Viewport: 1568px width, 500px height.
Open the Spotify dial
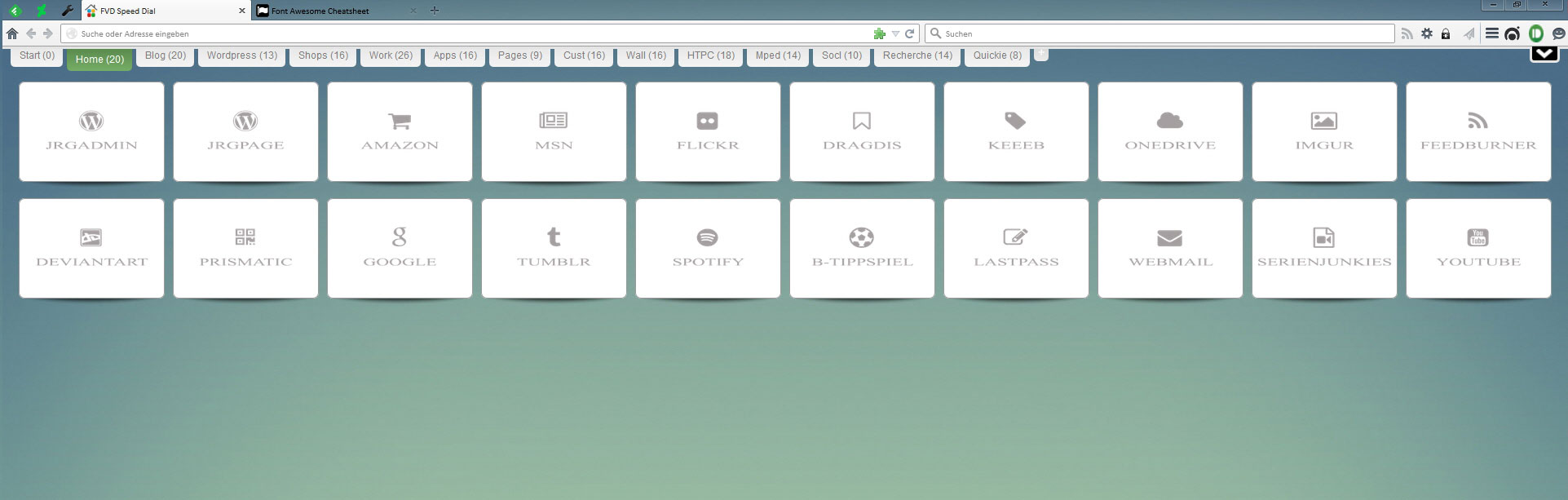point(708,248)
